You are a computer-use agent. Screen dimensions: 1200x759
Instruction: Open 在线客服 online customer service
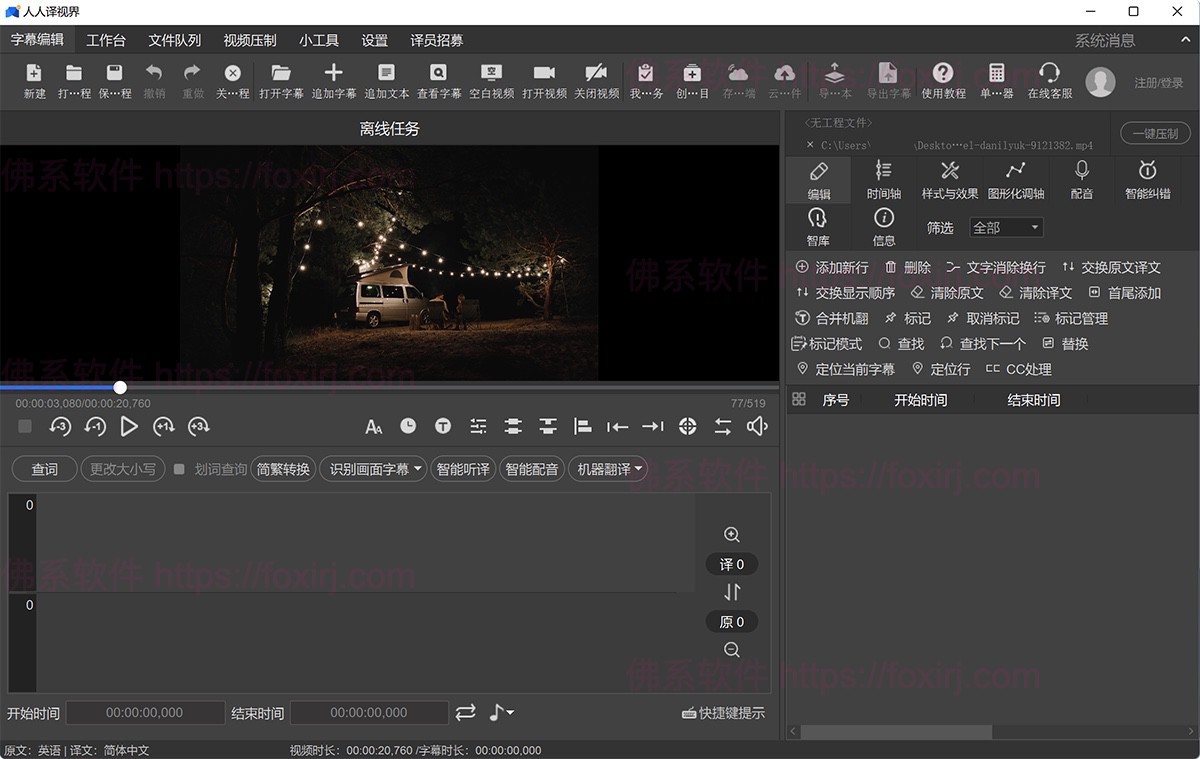tap(1049, 80)
